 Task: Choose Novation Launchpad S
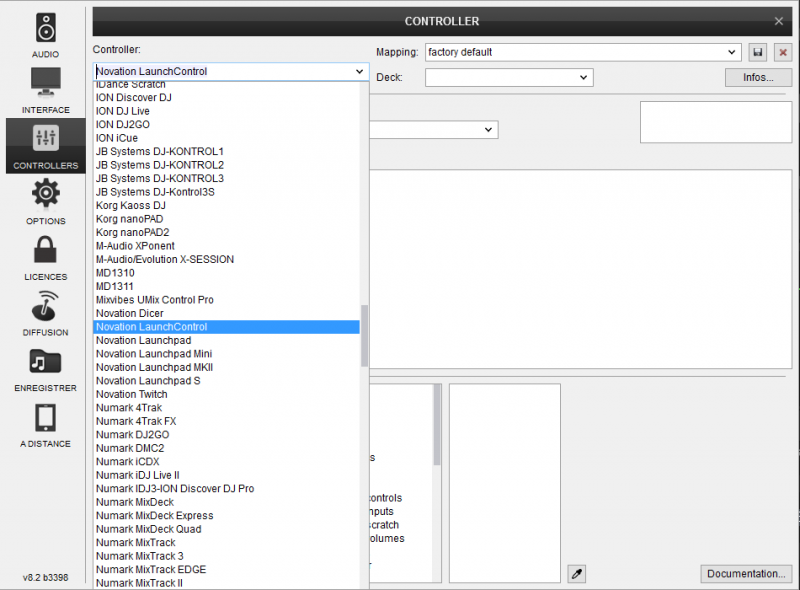[227, 381]
